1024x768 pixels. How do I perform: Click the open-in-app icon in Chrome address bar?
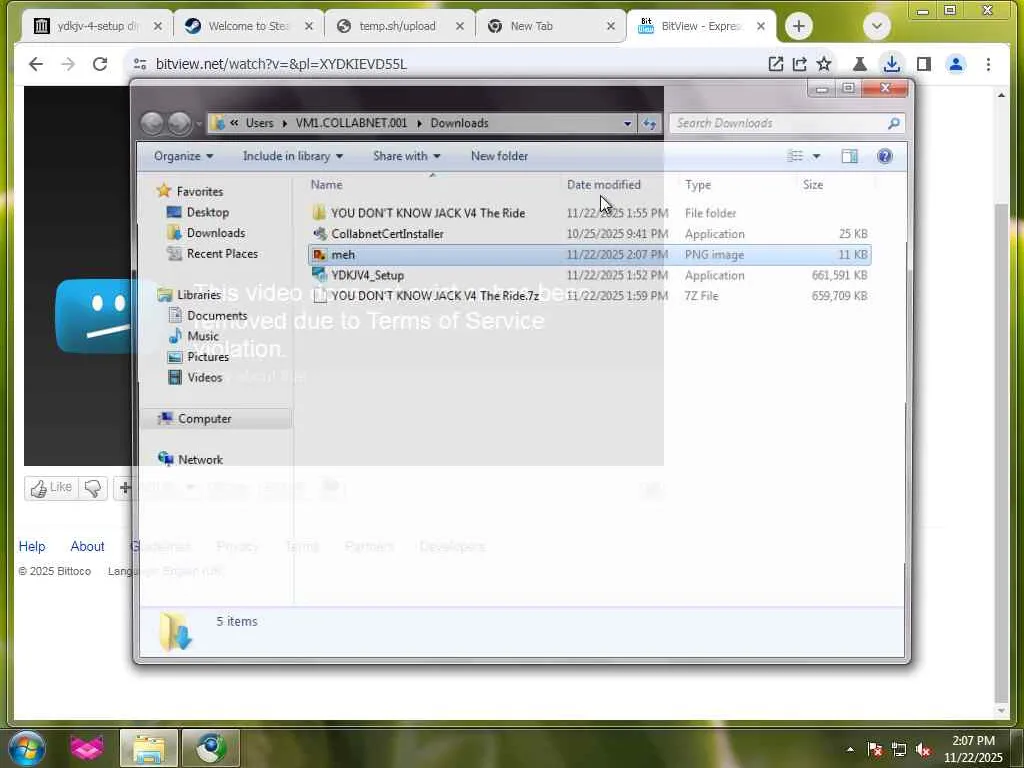tap(775, 64)
